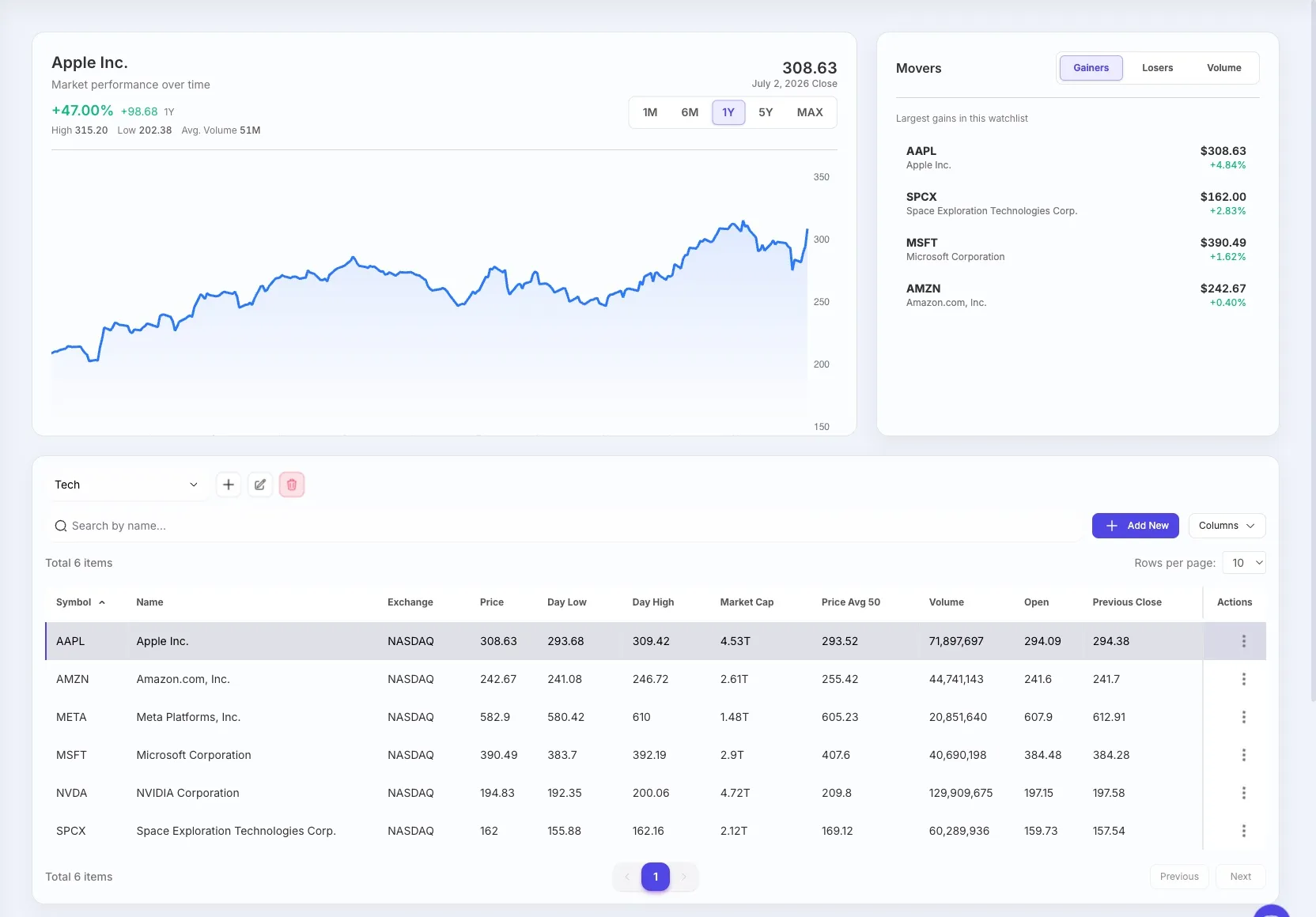Open the Columns dropdown

point(1227,526)
